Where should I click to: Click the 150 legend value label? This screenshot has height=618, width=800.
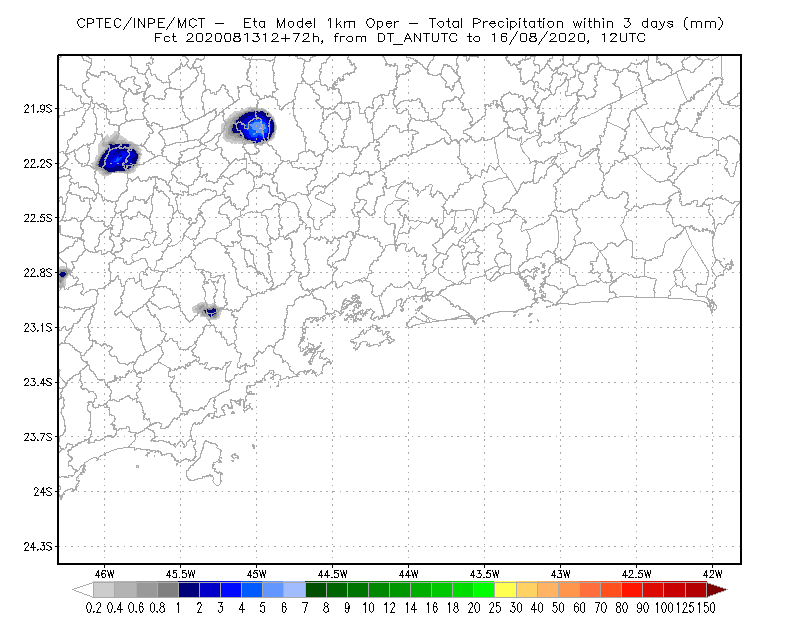click(706, 608)
